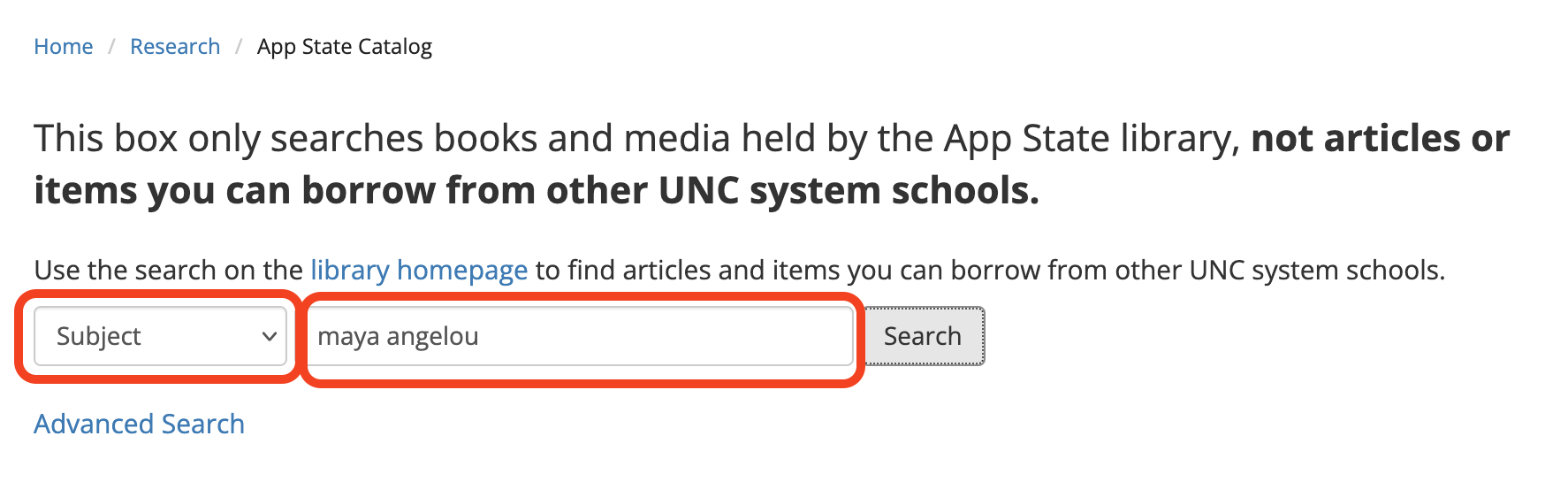1568x497 pixels.
Task: Switch to Advanced Search mode
Action: click(139, 424)
